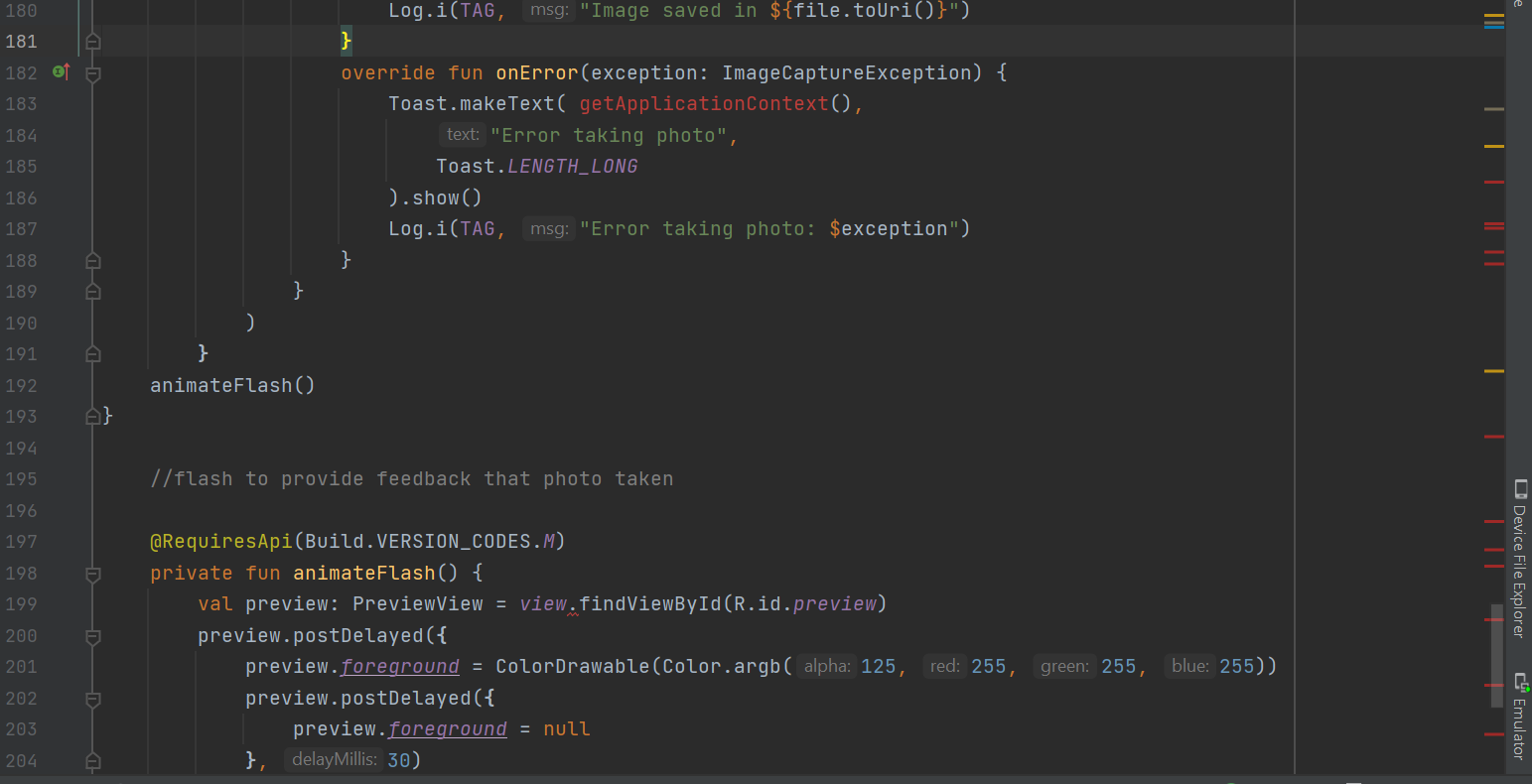Click Build.VERSION_CODES.M on line 197
Image resolution: width=1532 pixels, height=784 pixels.
point(430,541)
